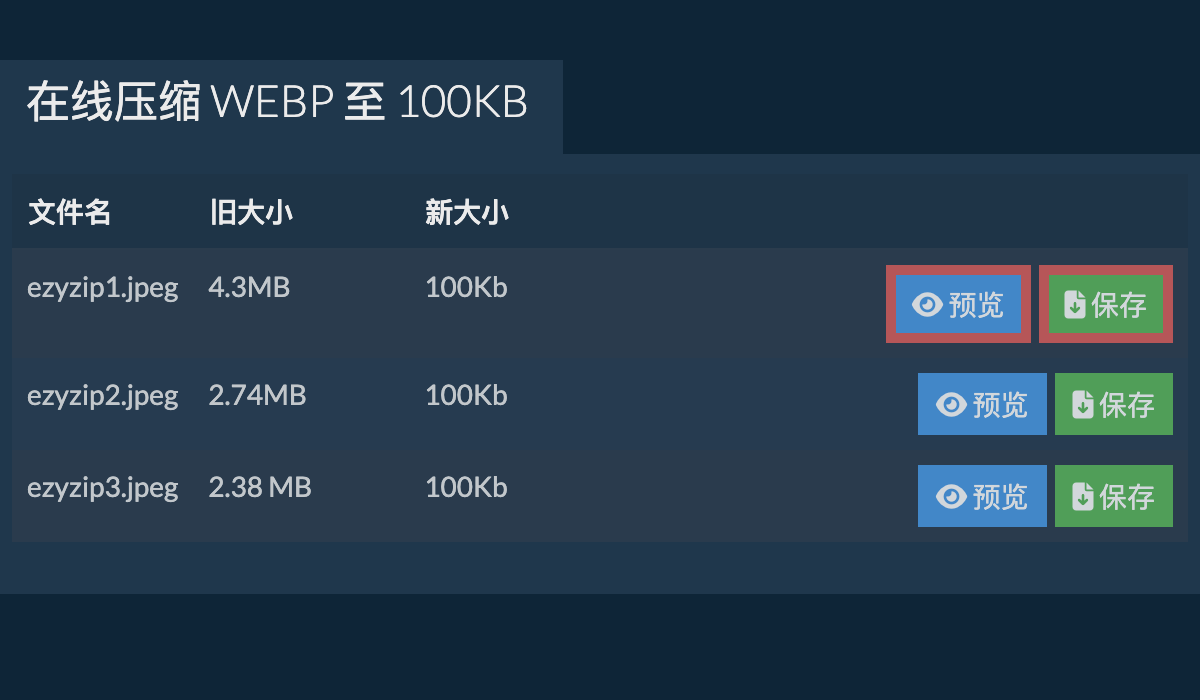Image resolution: width=1200 pixels, height=700 pixels.
Task: Preview ezyzip3.jpeg with the 预览 button
Action: point(982,496)
